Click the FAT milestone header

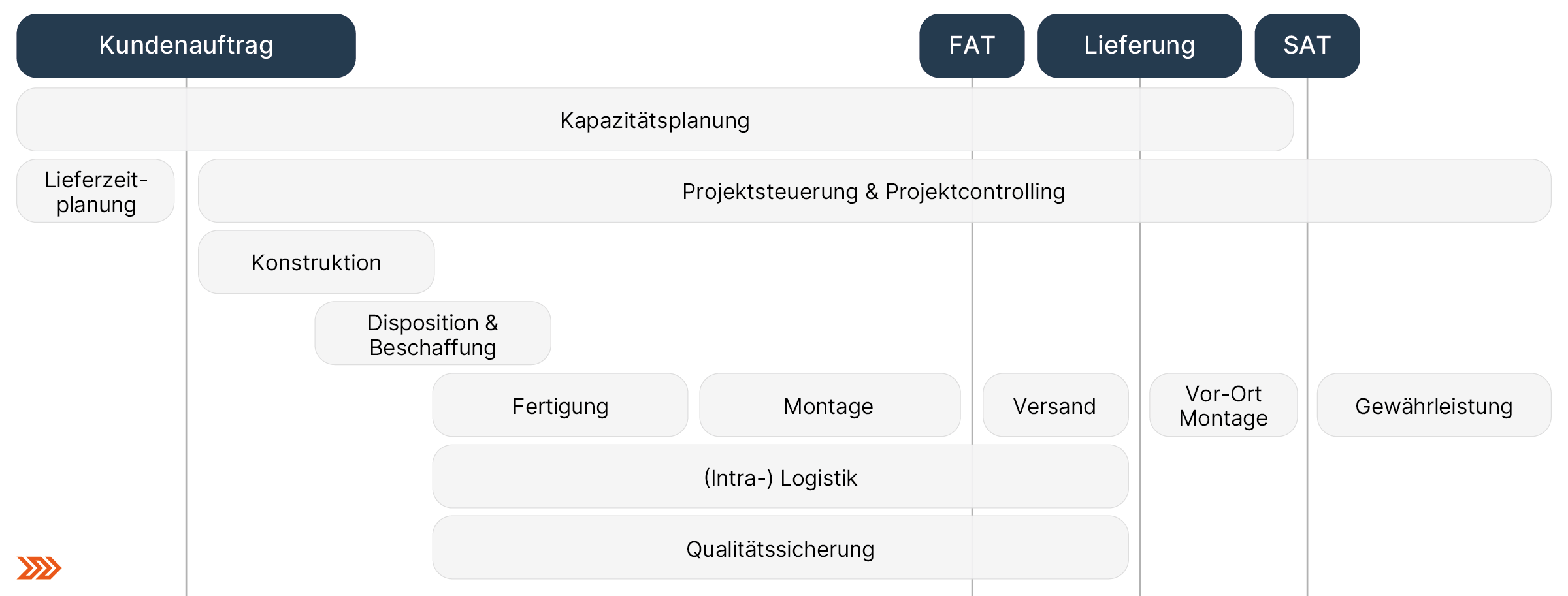[972, 46]
